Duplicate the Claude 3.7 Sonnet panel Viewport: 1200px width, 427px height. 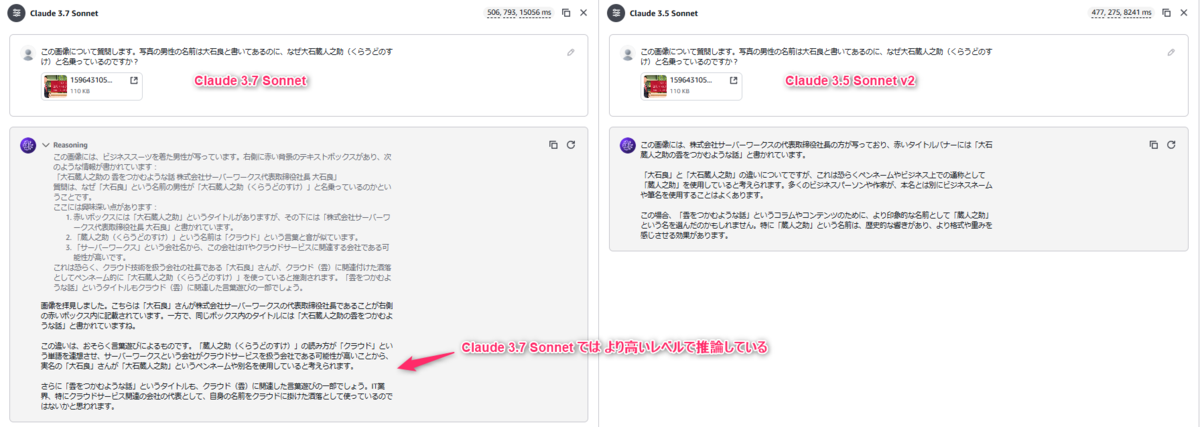pyautogui.click(x=566, y=13)
